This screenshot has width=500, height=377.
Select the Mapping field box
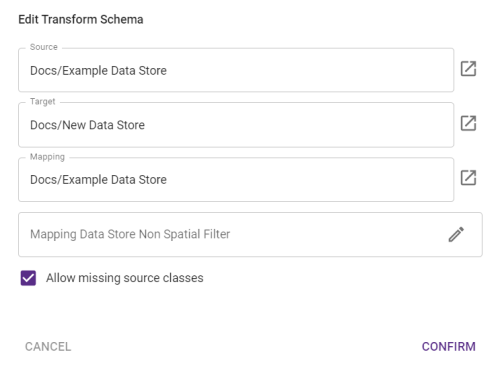[x=236, y=179]
